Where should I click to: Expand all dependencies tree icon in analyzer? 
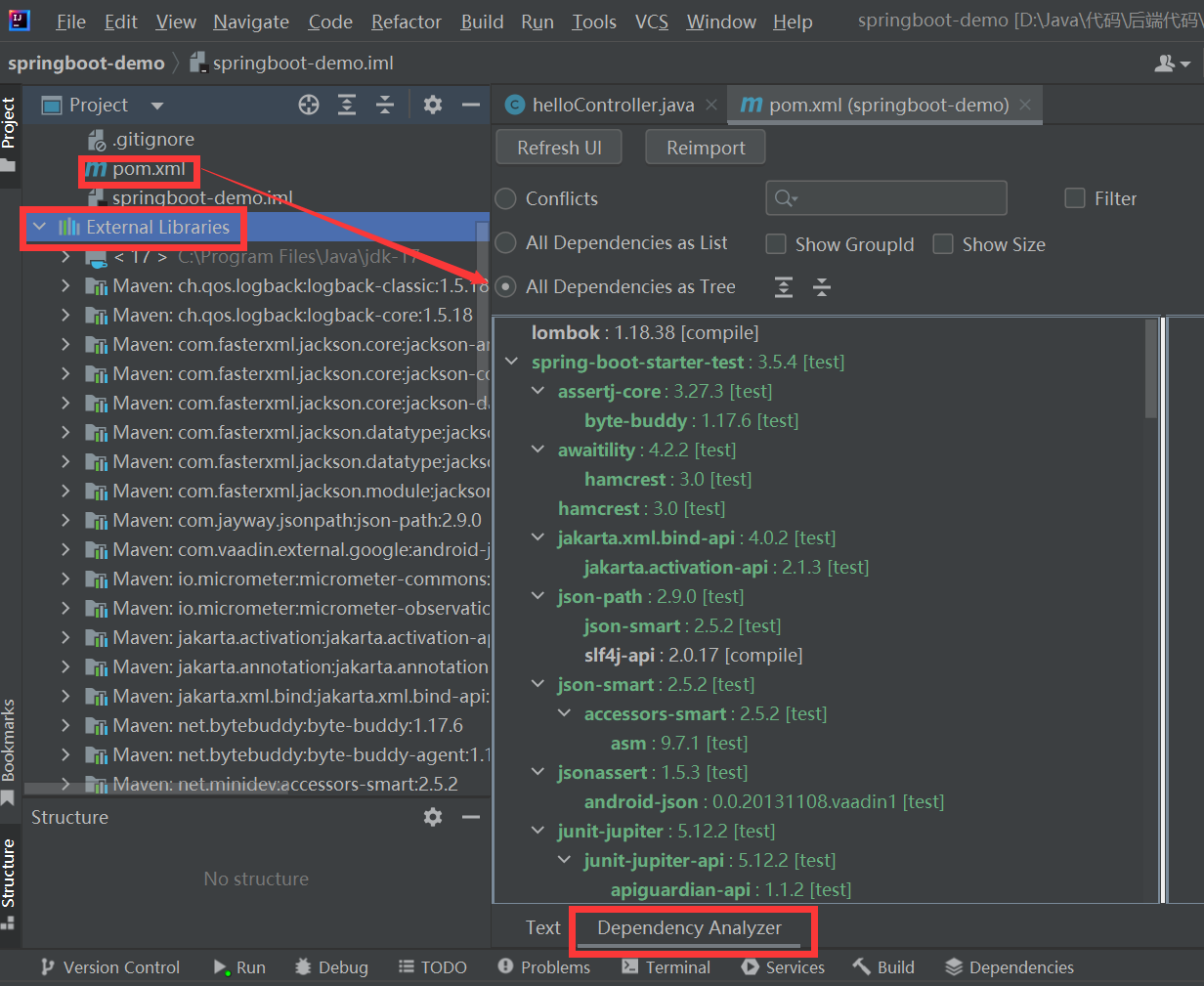tap(784, 287)
